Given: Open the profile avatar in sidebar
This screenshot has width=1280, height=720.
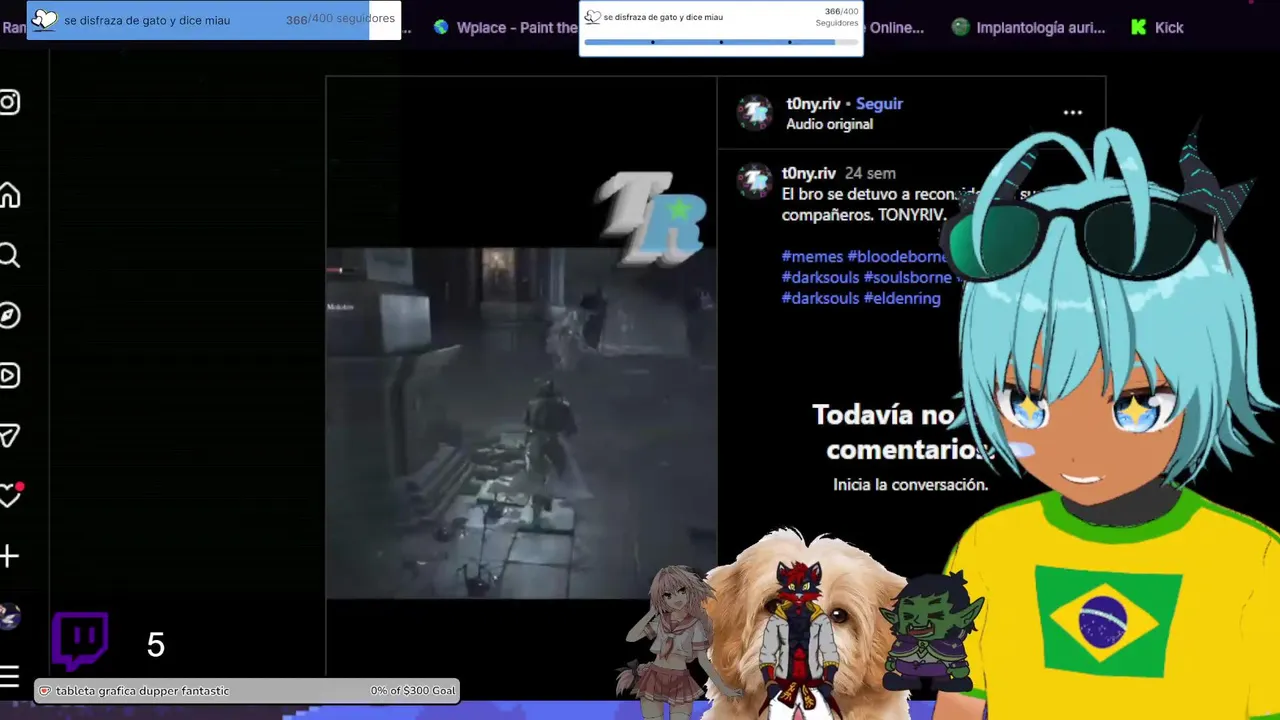Looking at the screenshot, I should (9, 617).
